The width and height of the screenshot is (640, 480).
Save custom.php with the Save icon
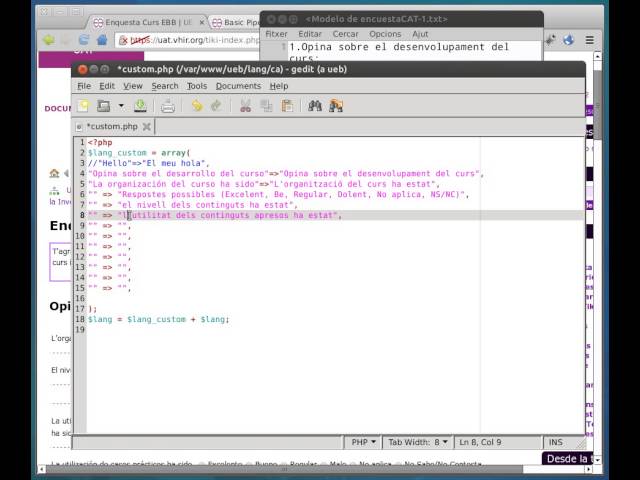(x=140, y=106)
